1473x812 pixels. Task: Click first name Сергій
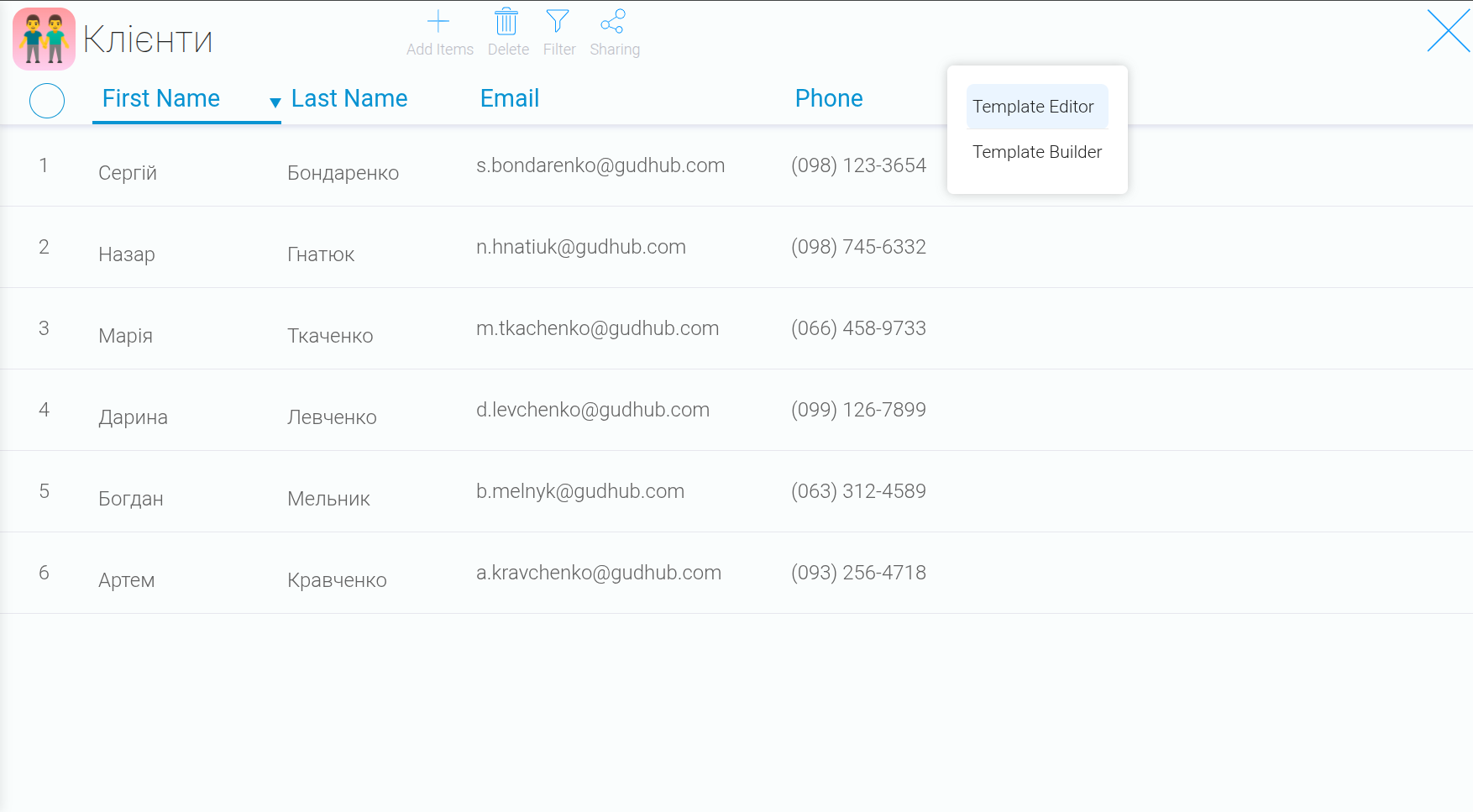128,173
